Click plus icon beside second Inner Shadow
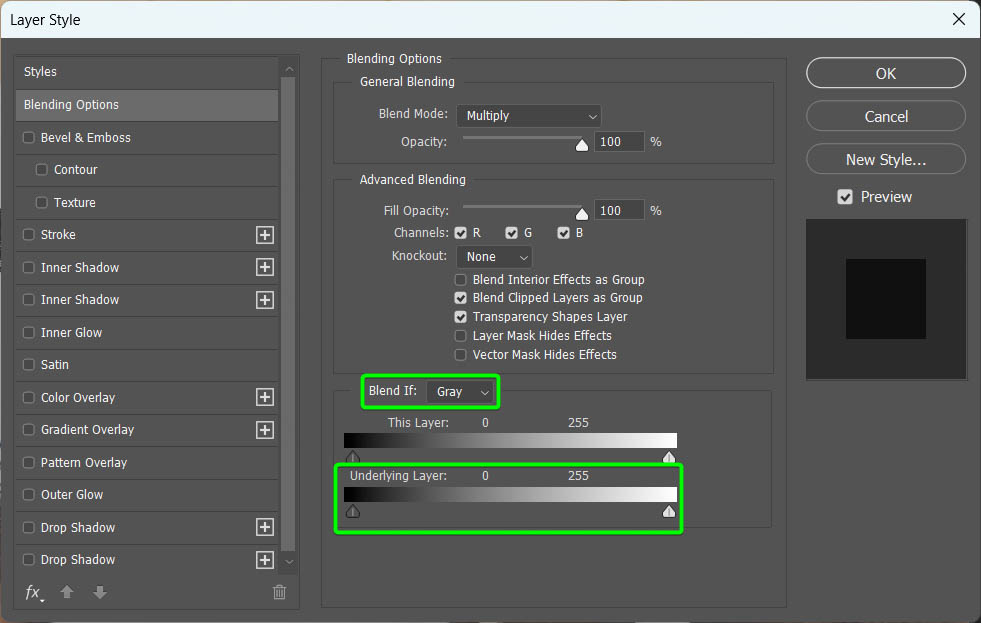The width and height of the screenshot is (981, 623). (x=265, y=300)
